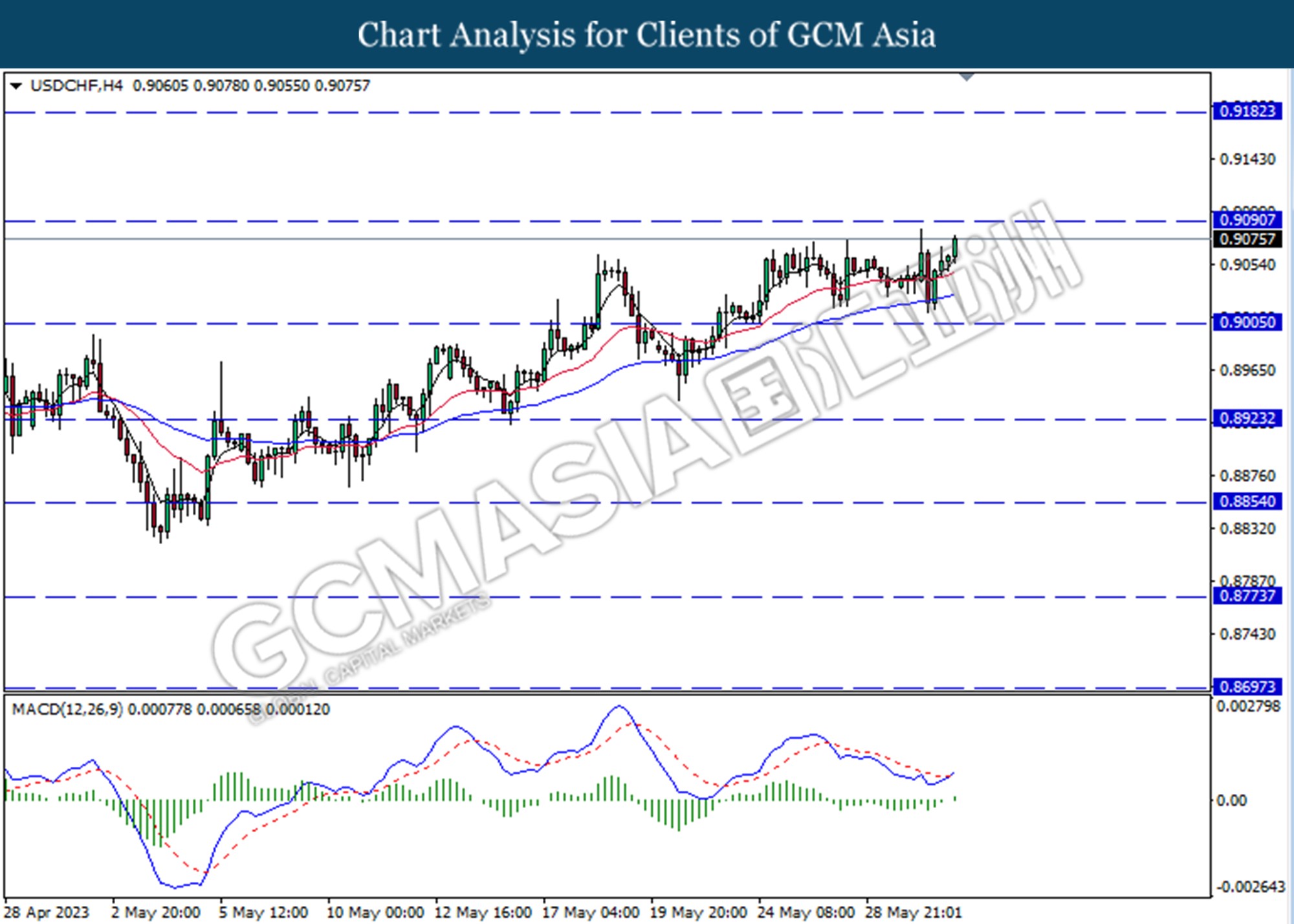Image resolution: width=1294 pixels, height=924 pixels.
Task: Click the 0.87737 level price label
Action: coord(1247,596)
